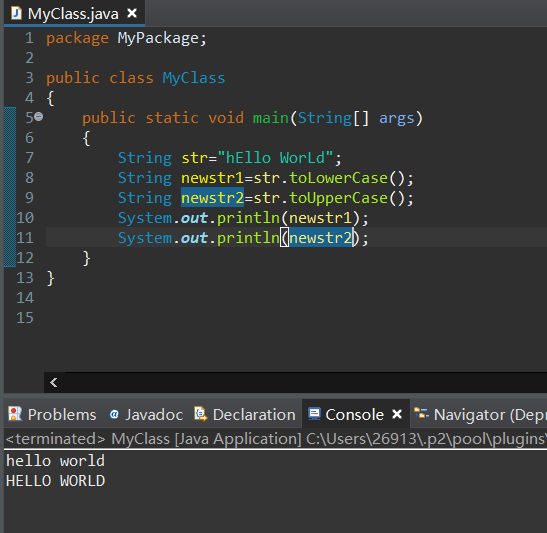Click the editor horizontal scrollbar track
547x533 pixels.
tap(306, 383)
